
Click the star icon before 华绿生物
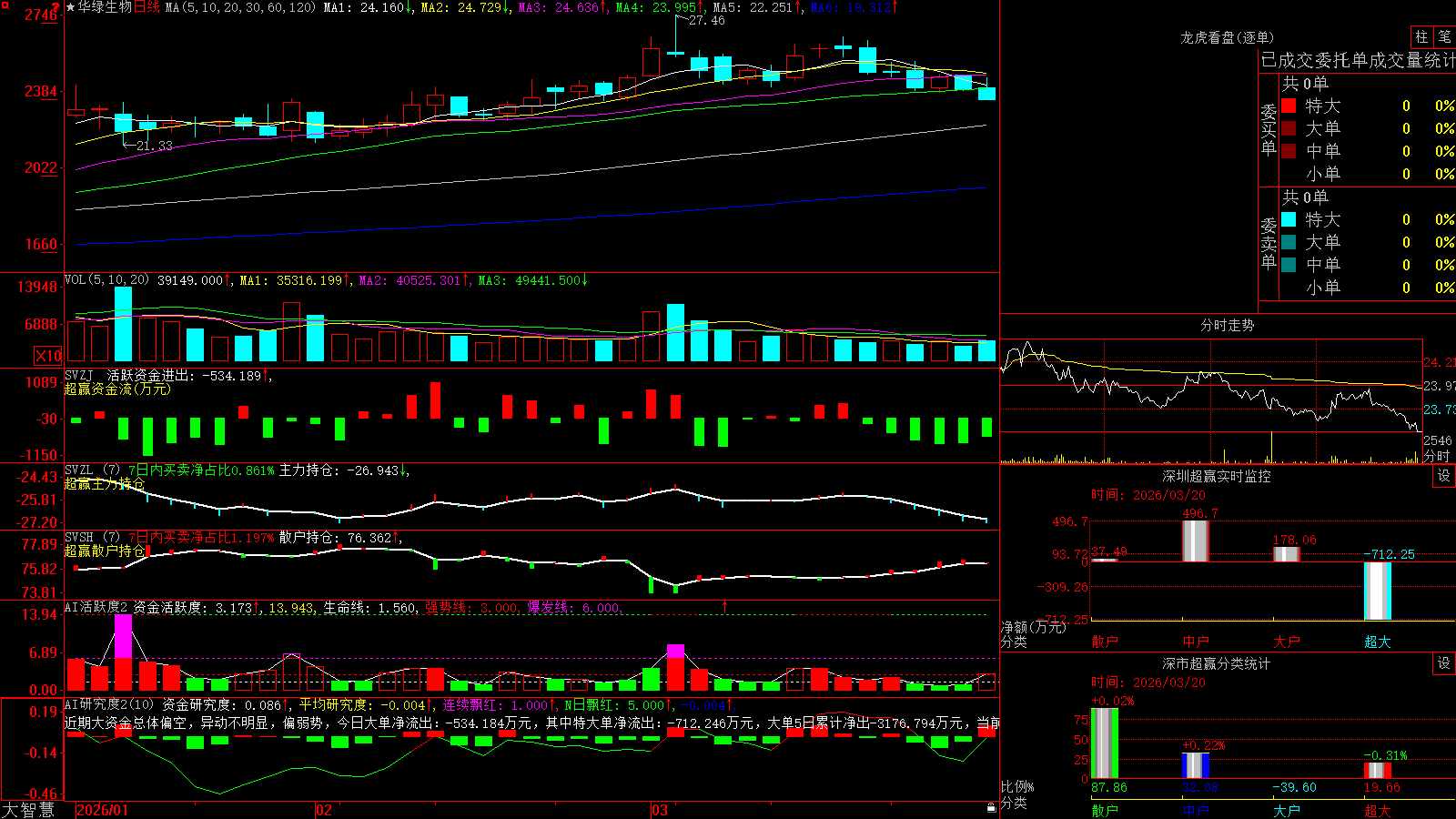coord(70,7)
